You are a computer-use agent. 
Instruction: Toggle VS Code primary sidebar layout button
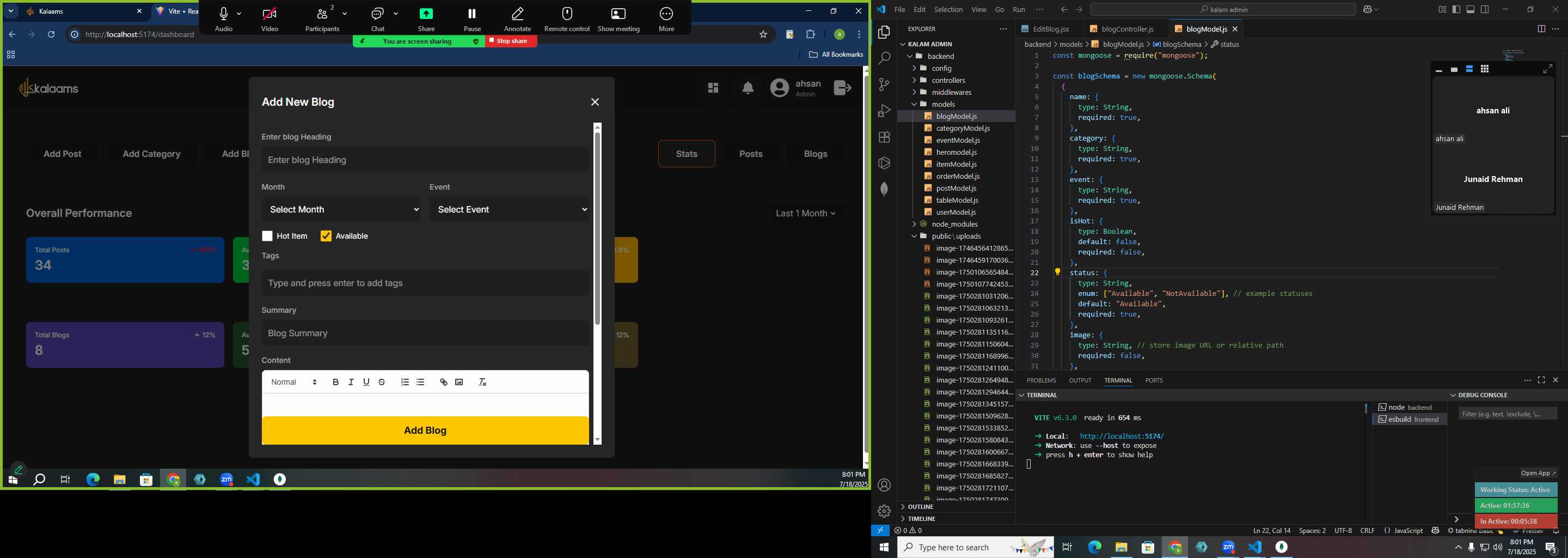click(1456, 10)
